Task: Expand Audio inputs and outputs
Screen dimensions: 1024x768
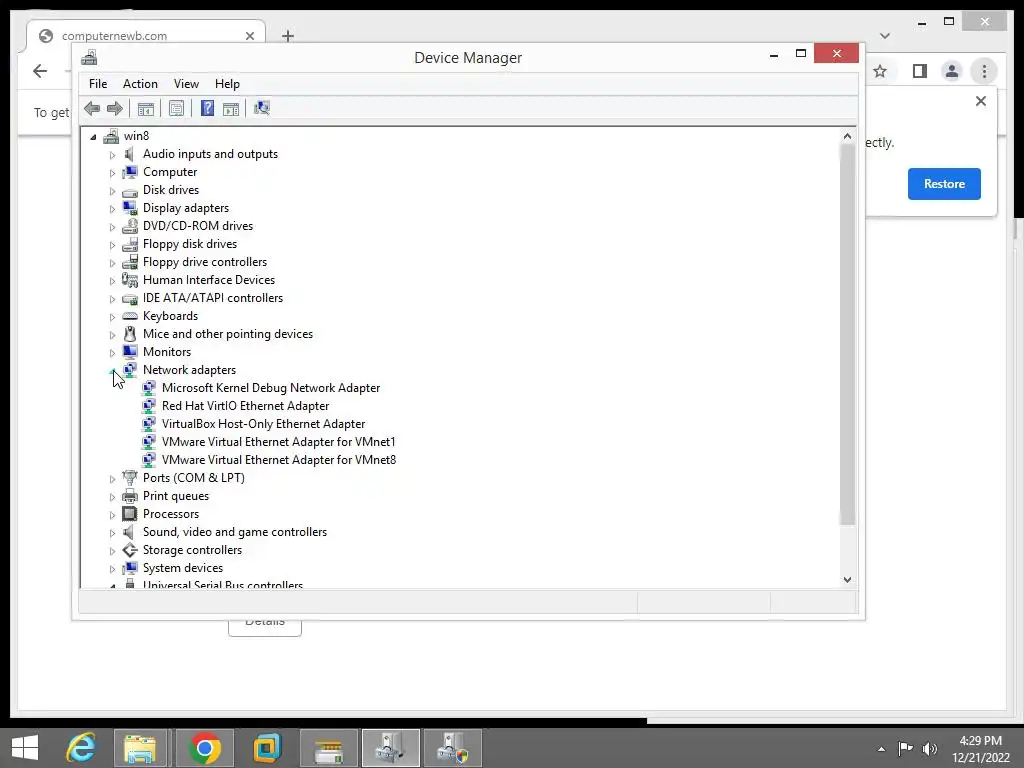Action: [x=112, y=155]
